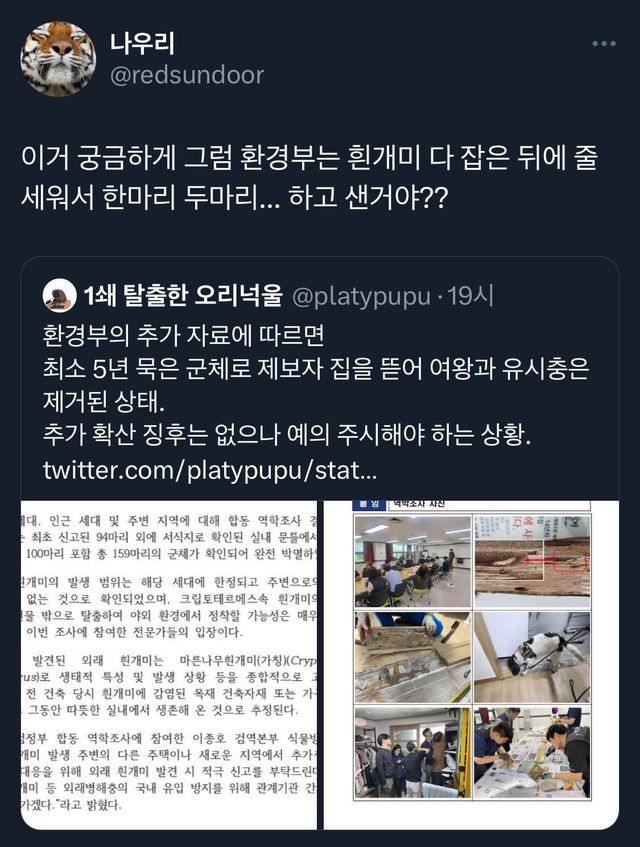640x847 pixels.
Task: Open the tiger profile avatar of 나우리
Action: point(58,59)
